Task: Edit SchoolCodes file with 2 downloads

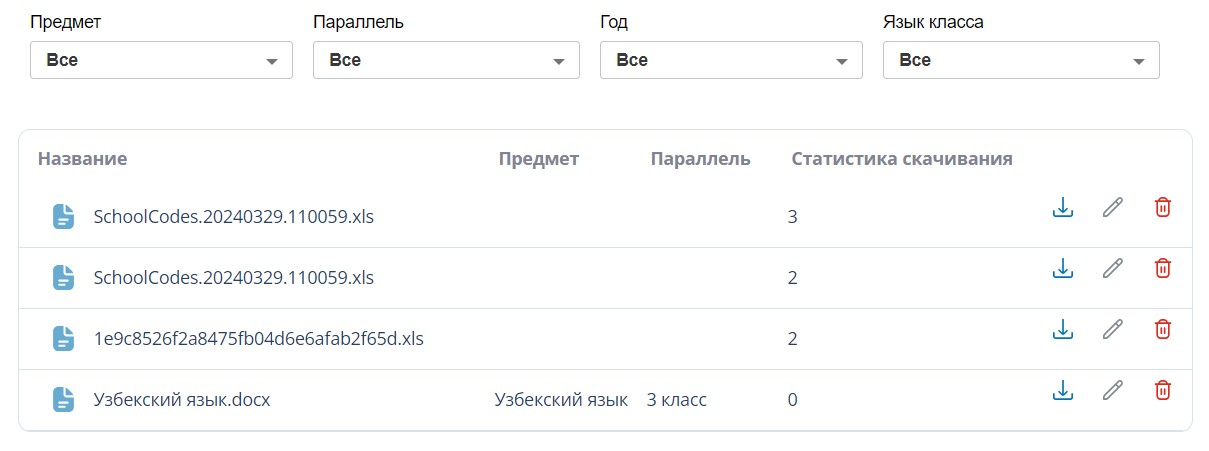Action: coord(1112,268)
